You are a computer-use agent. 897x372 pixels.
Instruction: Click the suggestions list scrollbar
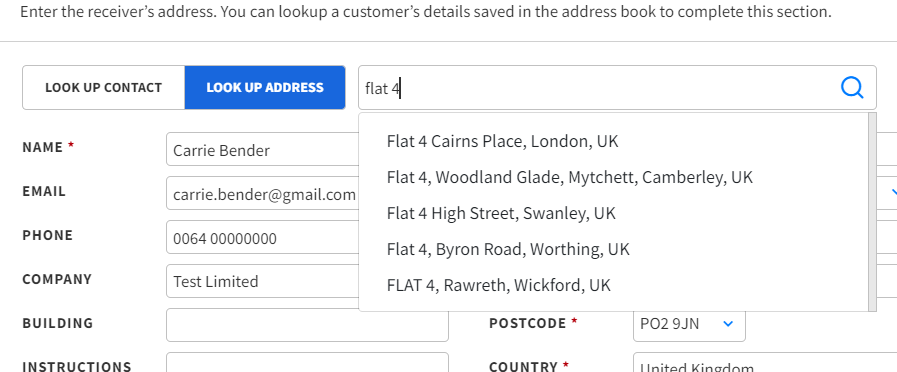coord(872,212)
